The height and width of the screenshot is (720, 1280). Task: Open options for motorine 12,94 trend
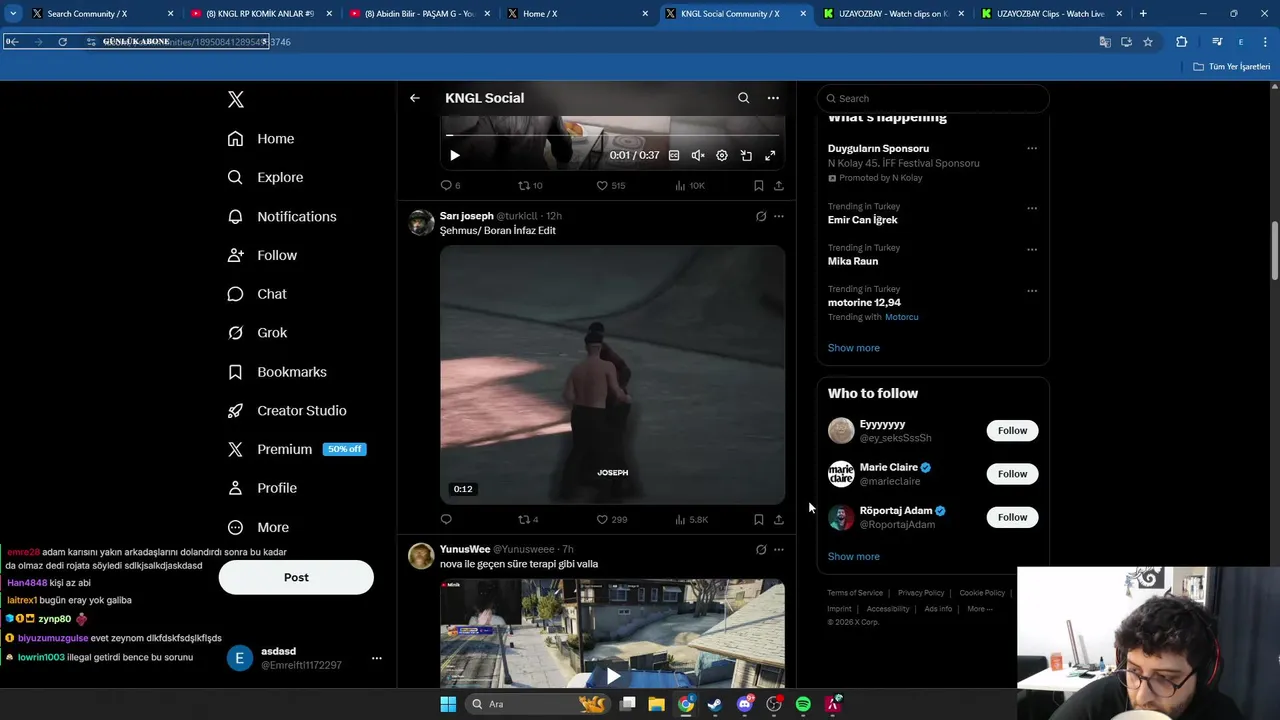1032,291
